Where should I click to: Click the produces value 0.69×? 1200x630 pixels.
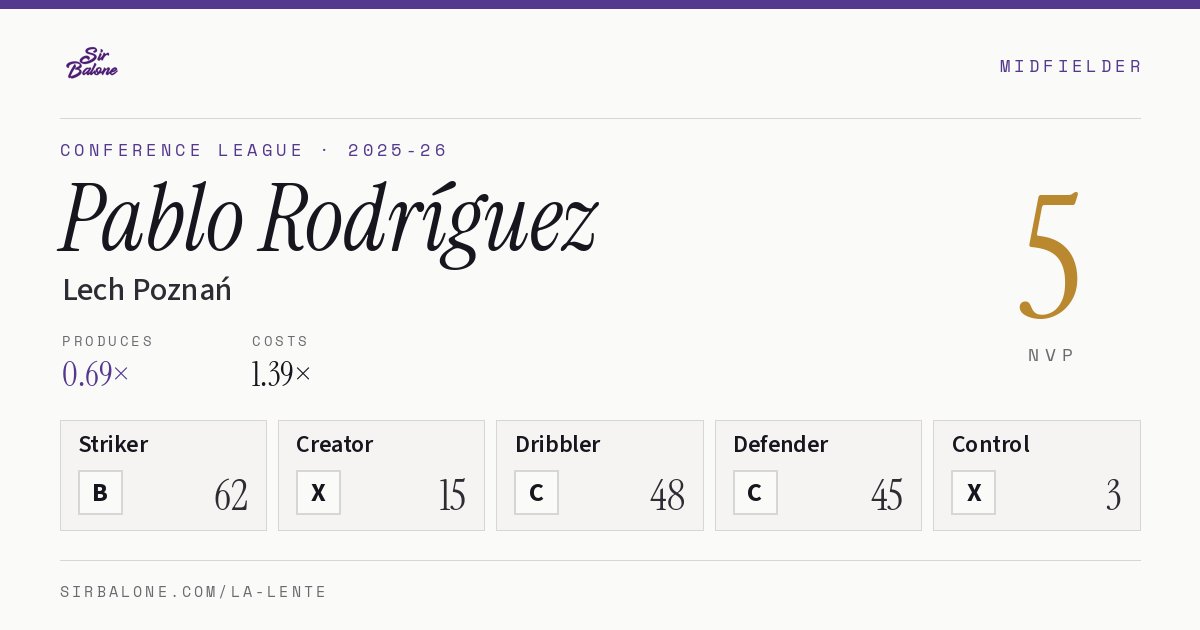[96, 374]
